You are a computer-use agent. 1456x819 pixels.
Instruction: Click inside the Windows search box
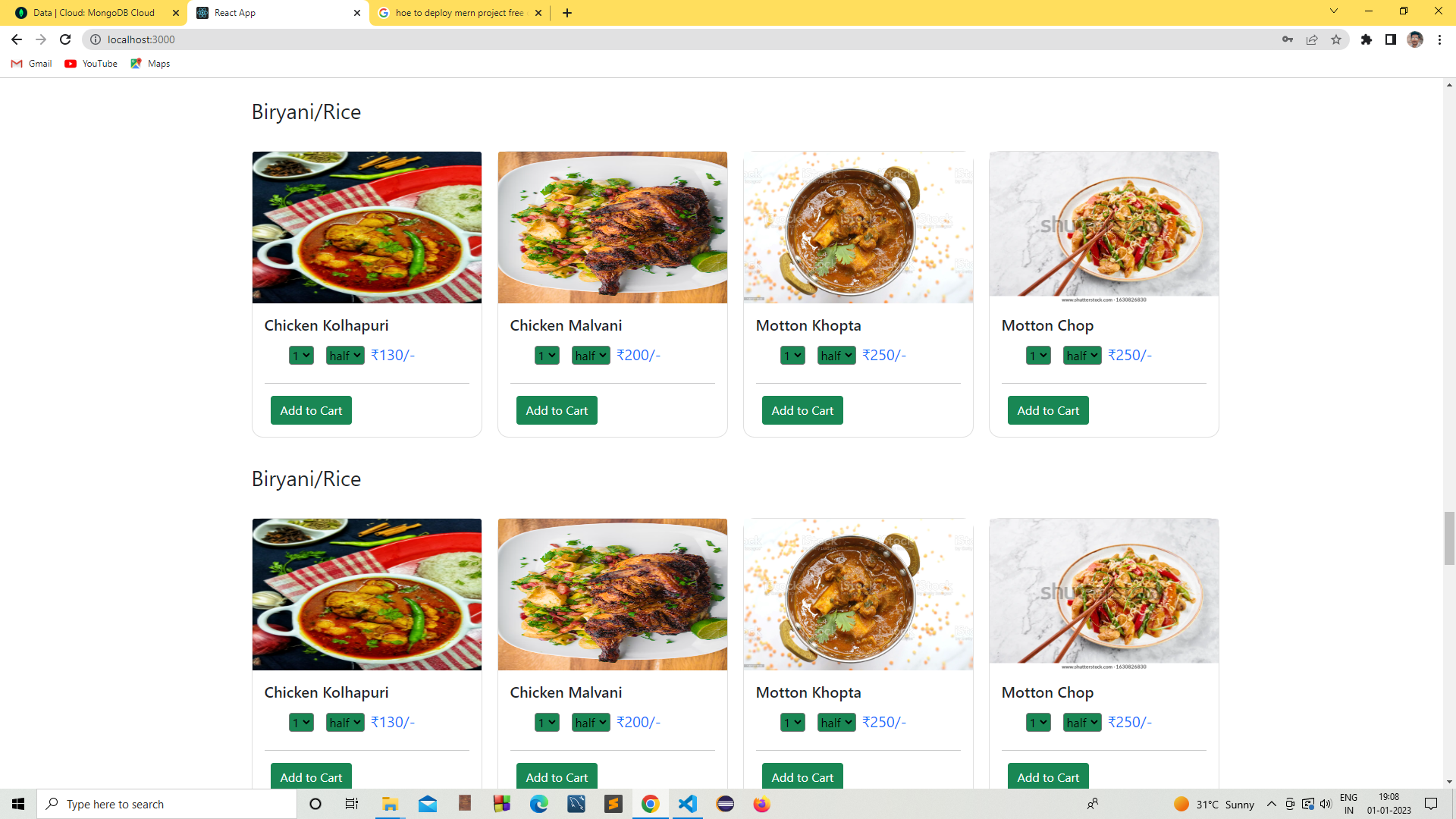click(167, 804)
